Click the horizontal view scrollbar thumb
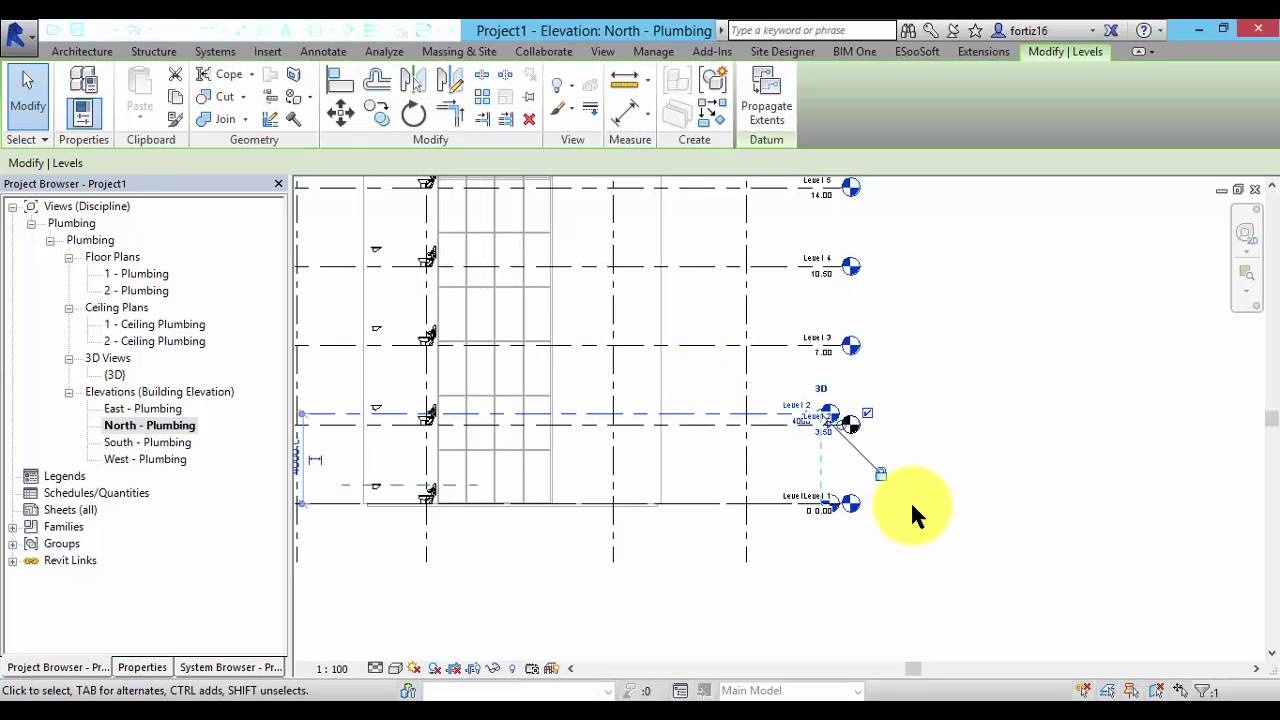 point(913,669)
